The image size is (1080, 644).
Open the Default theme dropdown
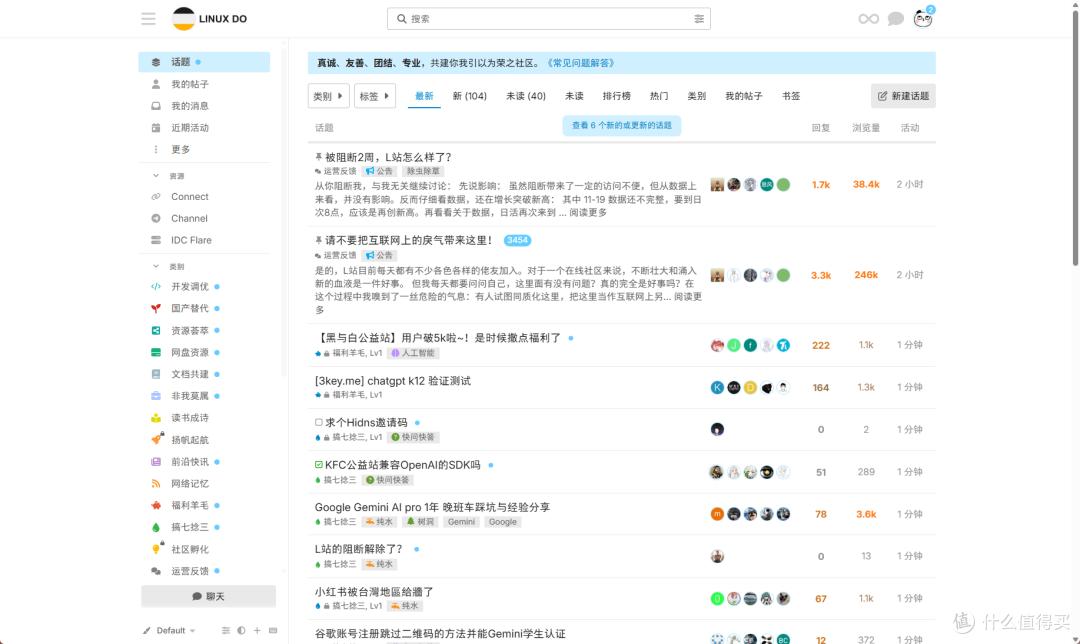click(x=169, y=630)
